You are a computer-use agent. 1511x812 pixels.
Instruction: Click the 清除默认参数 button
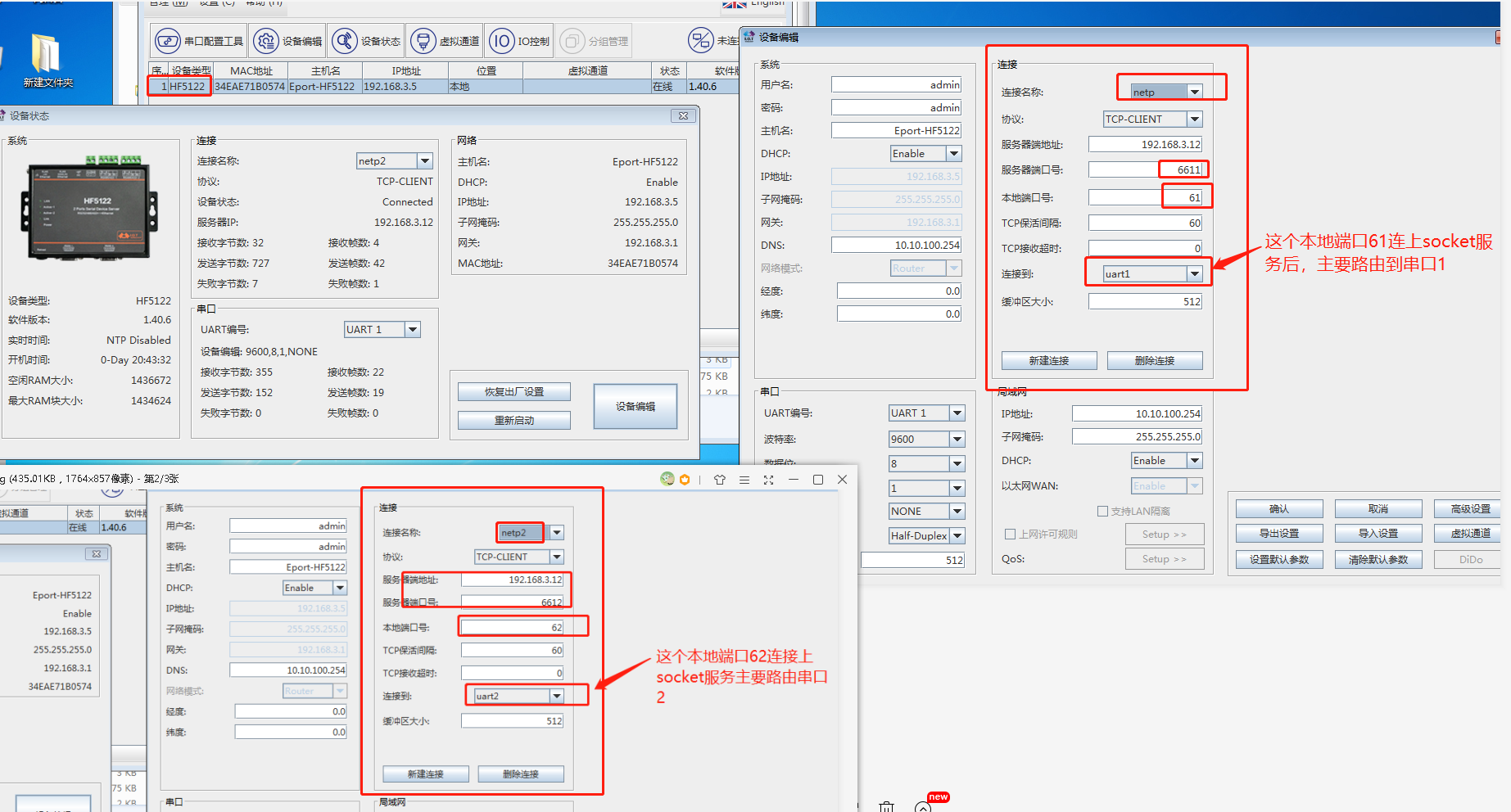(1378, 560)
